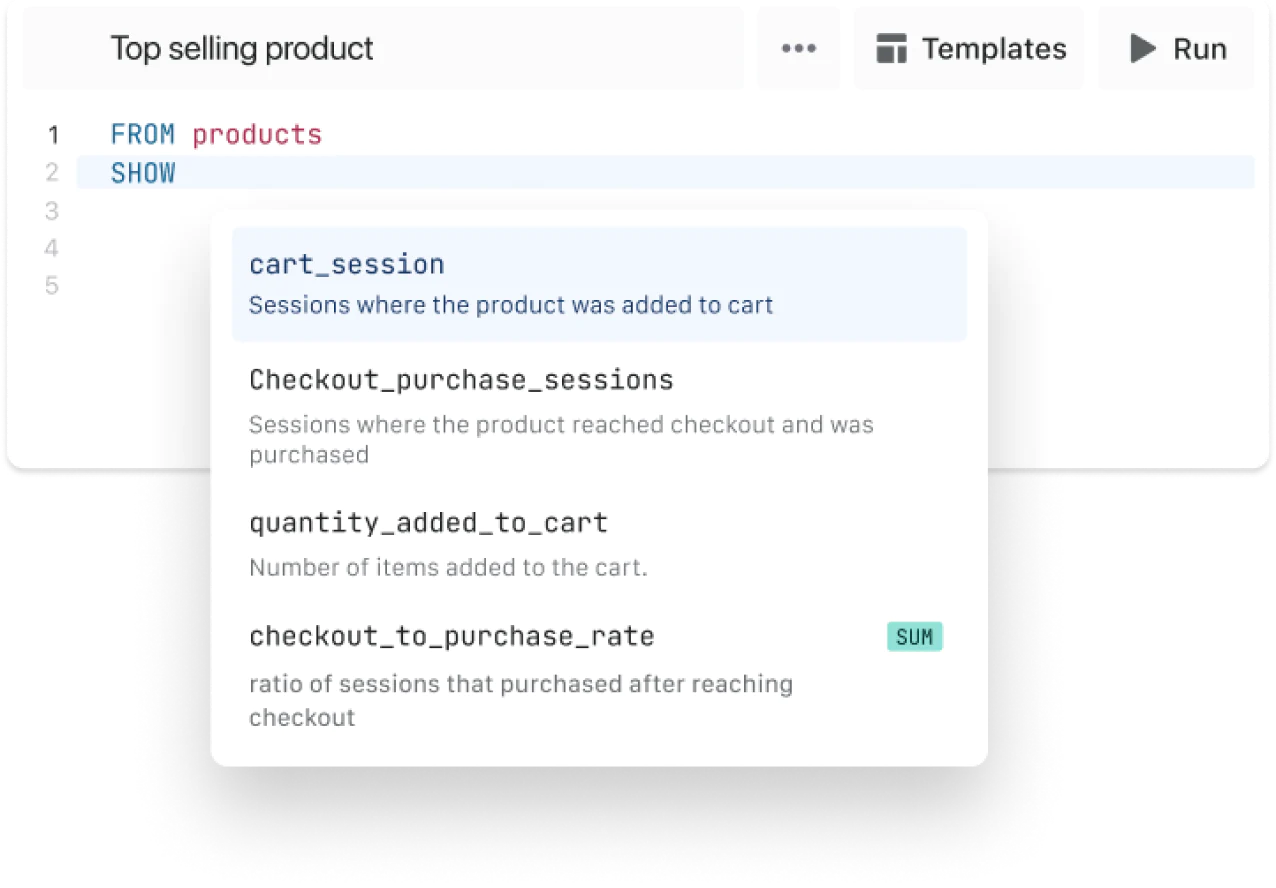Select the cart_session autocomplete suggestion
This screenshot has height=888, width=1276.
(x=346, y=265)
